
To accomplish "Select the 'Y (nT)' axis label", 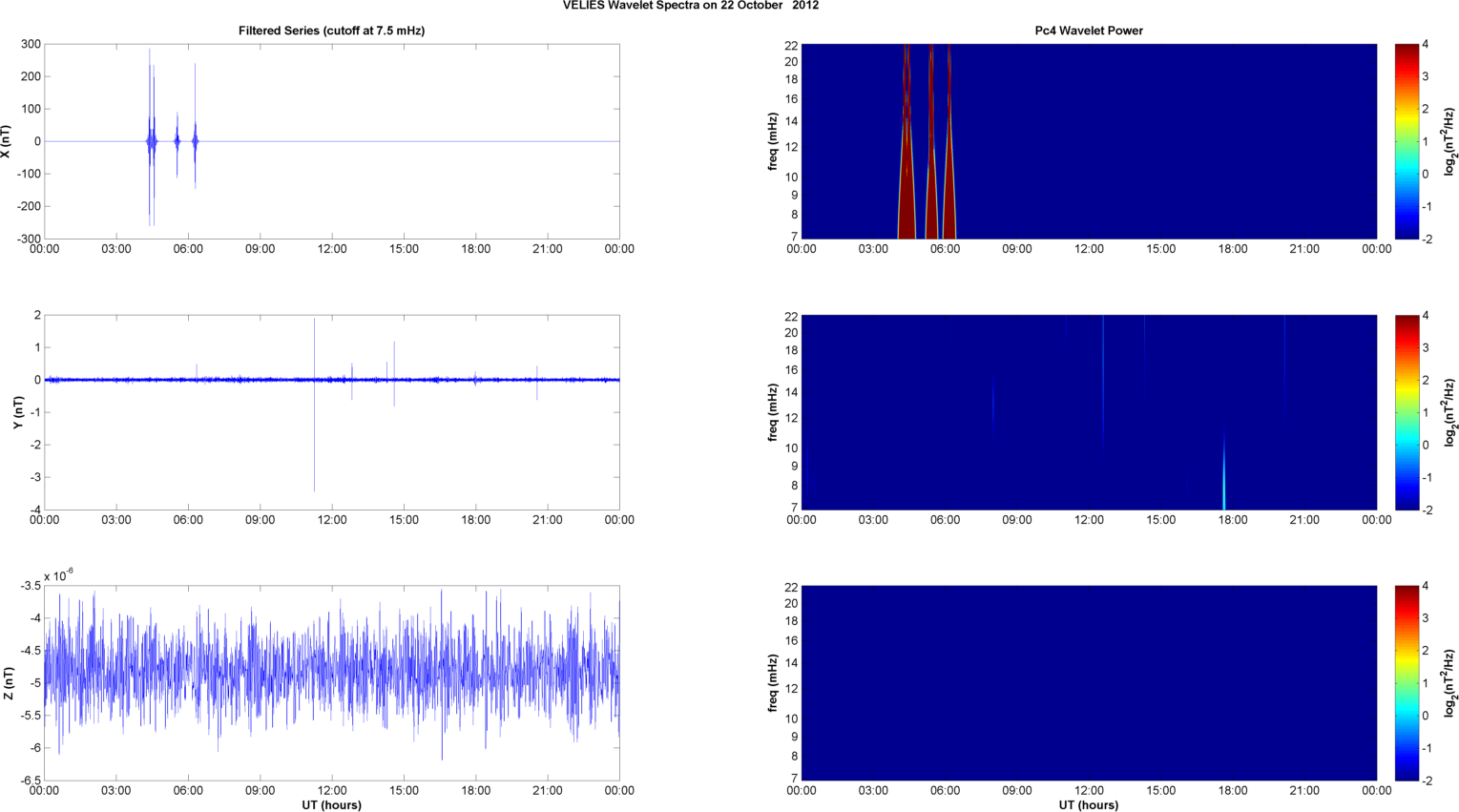I will point(17,412).
